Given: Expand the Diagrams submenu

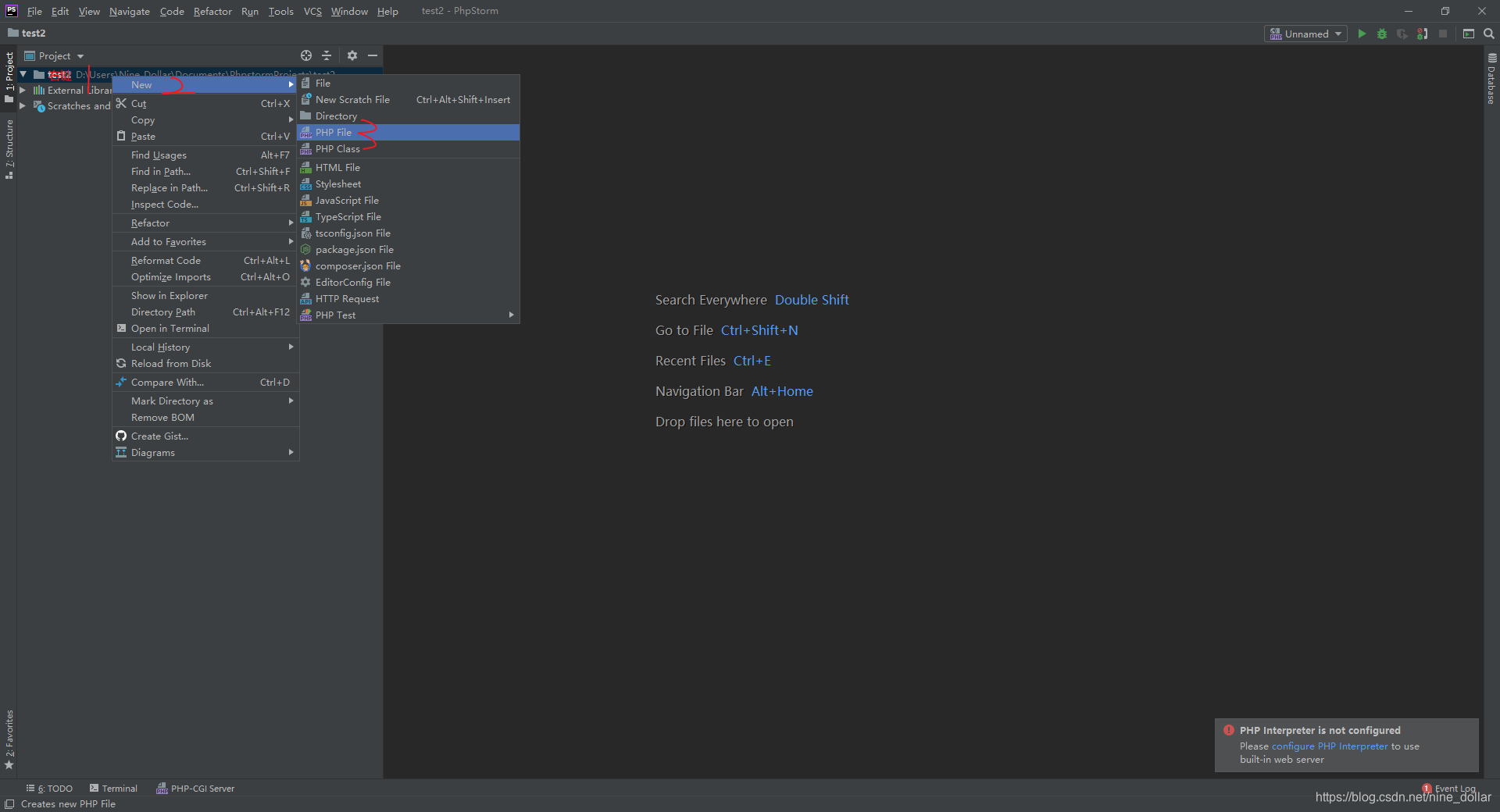Looking at the screenshot, I should pos(205,453).
